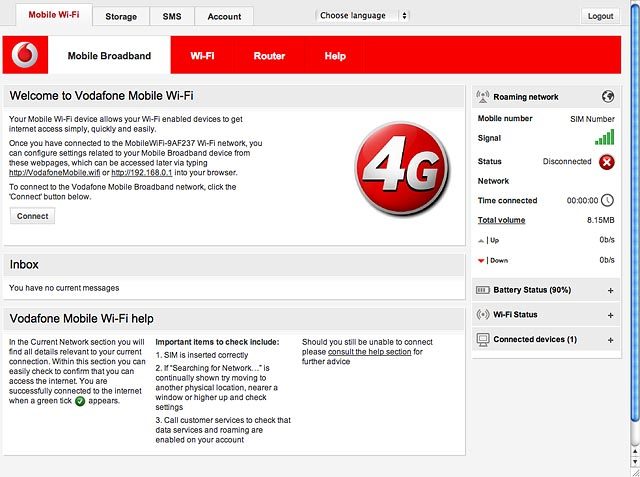
Task: Switch to the Storage tab
Action: click(x=121, y=16)
